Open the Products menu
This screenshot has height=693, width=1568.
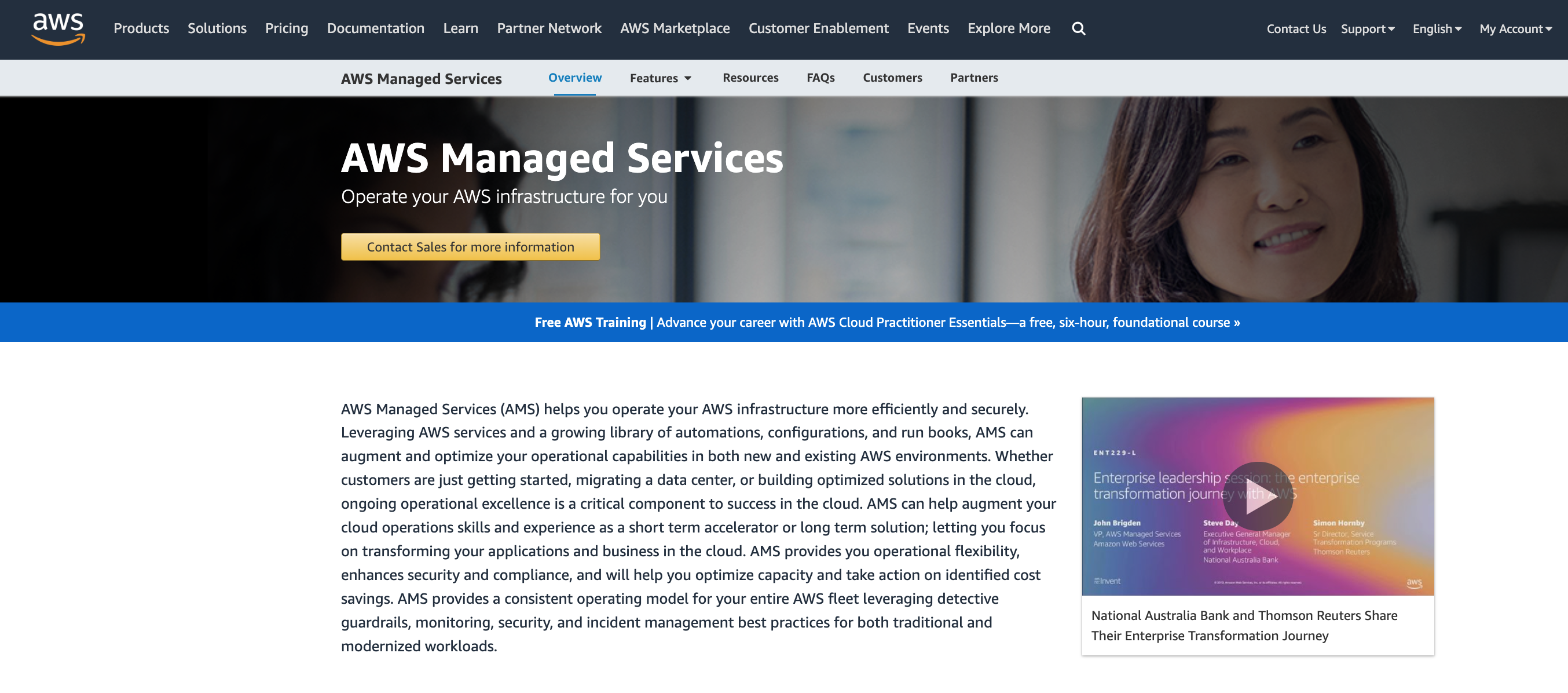click(141, 27)
